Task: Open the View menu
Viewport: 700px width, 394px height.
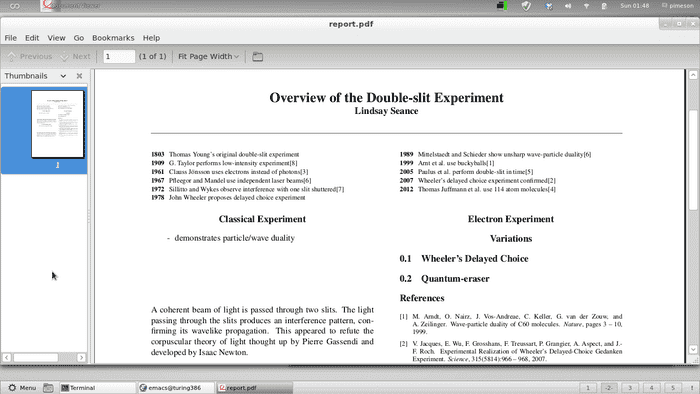Action: point(56,38)
